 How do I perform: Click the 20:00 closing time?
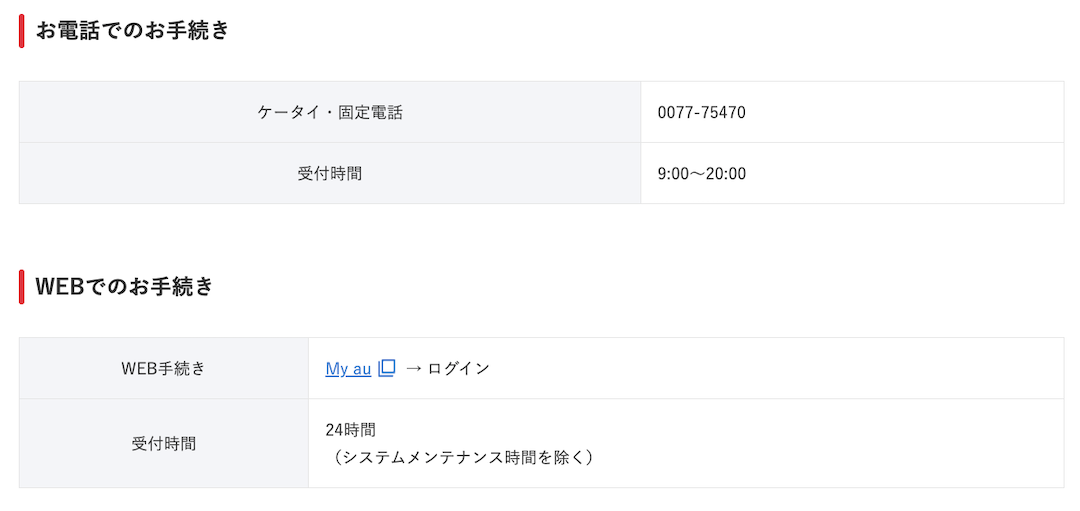click(x=728, y=173)
